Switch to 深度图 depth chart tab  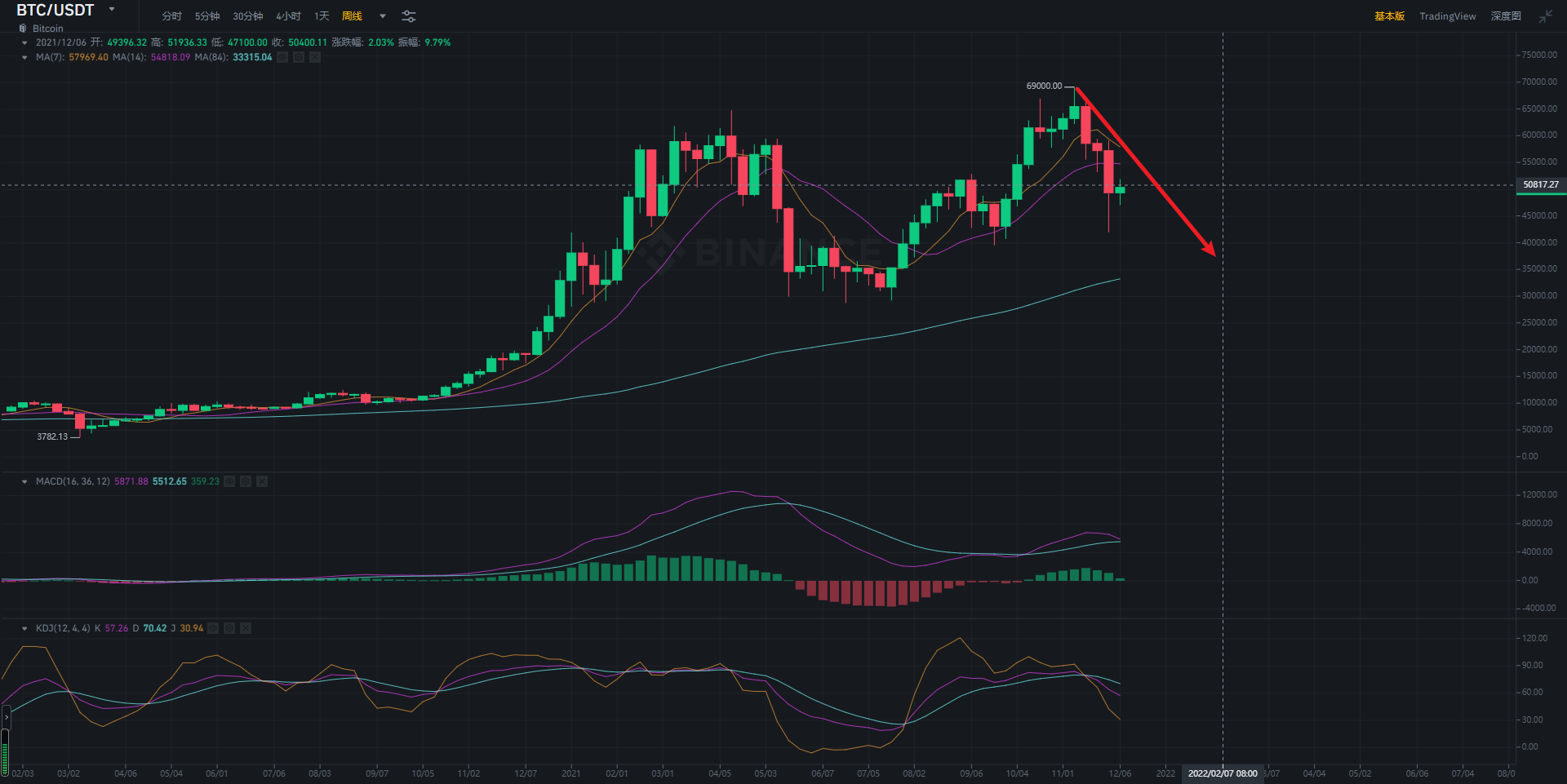[x=1505, y=16]
